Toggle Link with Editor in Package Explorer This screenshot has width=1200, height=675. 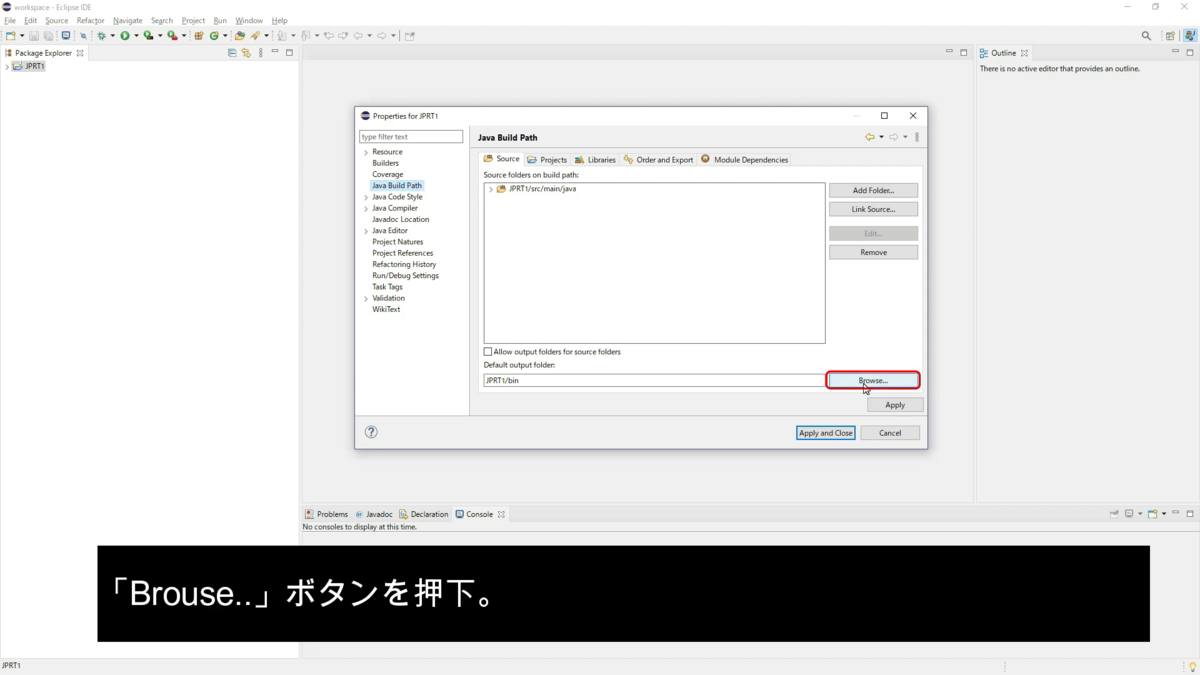(x=246, y=52)
